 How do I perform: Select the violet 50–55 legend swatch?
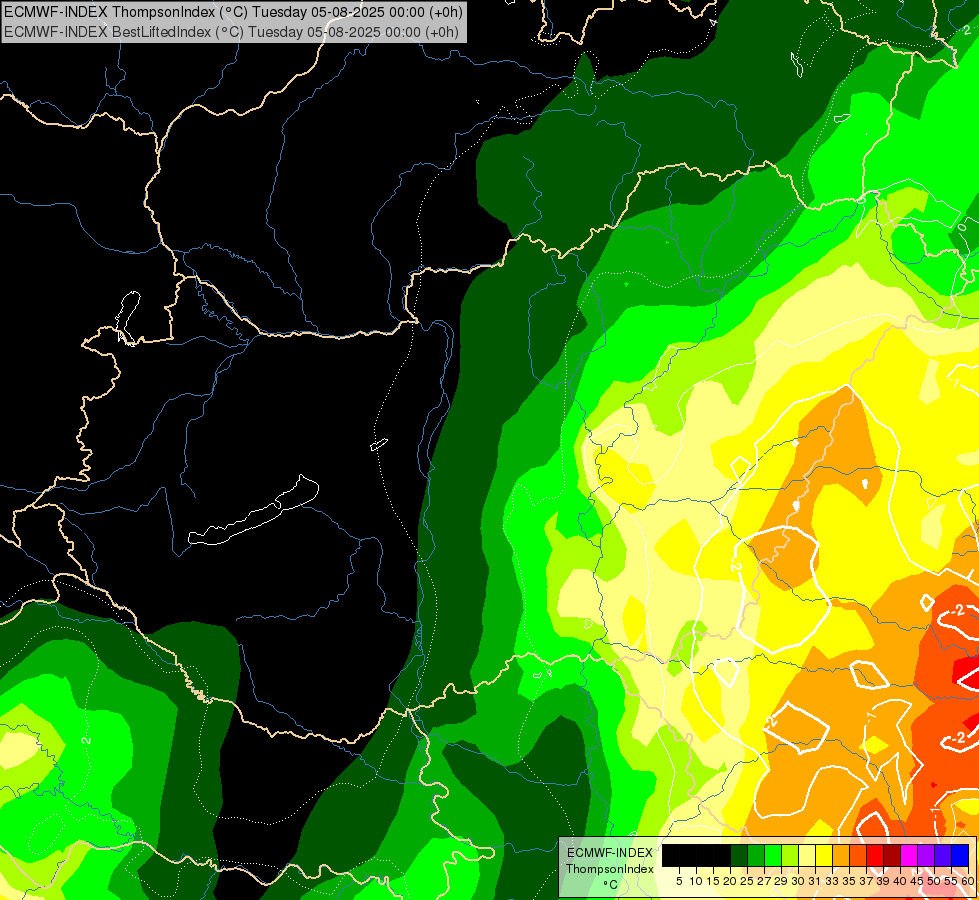pos(943,856)
